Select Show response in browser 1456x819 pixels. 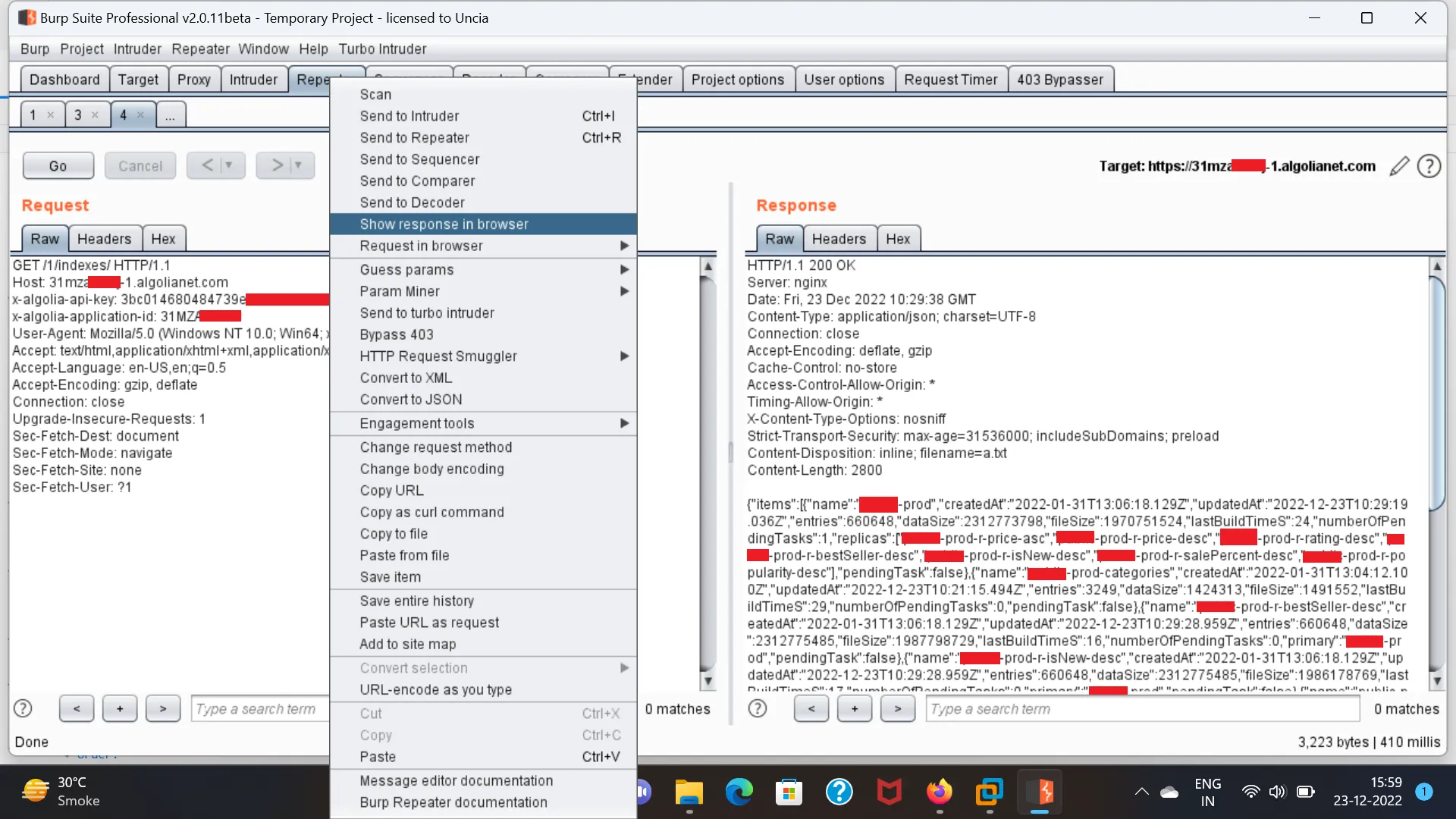(444, 224)
